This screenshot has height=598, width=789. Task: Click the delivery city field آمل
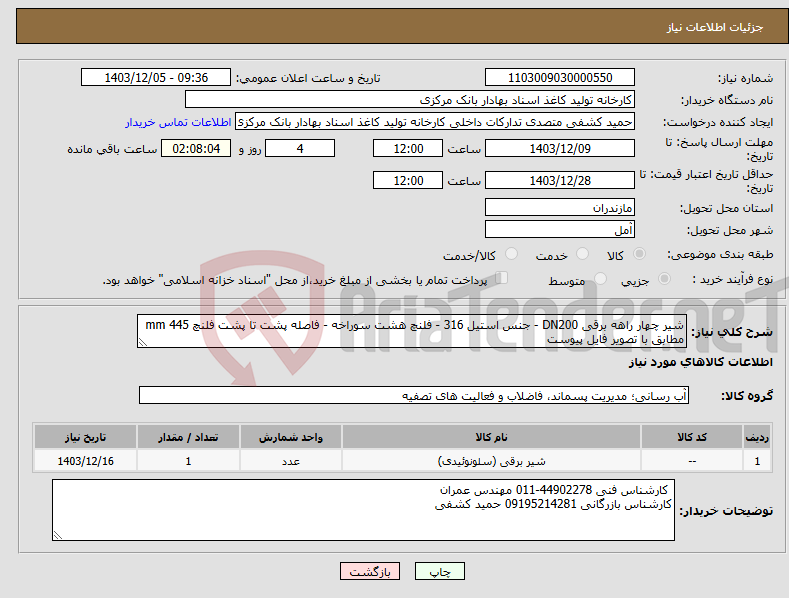(560, 230)
